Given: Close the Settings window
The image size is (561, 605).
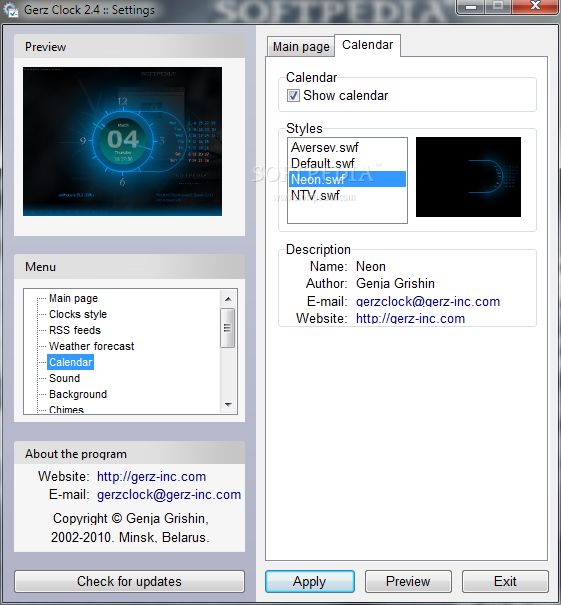Looking at the screenshot, I should point(536,6).
